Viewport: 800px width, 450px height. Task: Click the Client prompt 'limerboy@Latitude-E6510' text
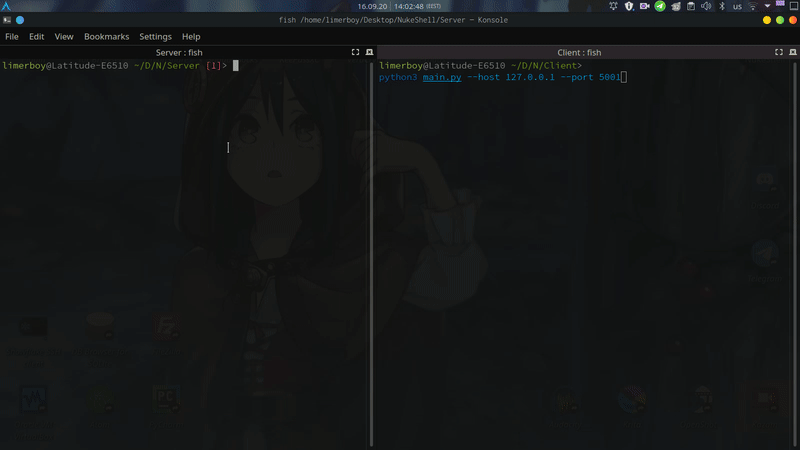coord(442,65)
